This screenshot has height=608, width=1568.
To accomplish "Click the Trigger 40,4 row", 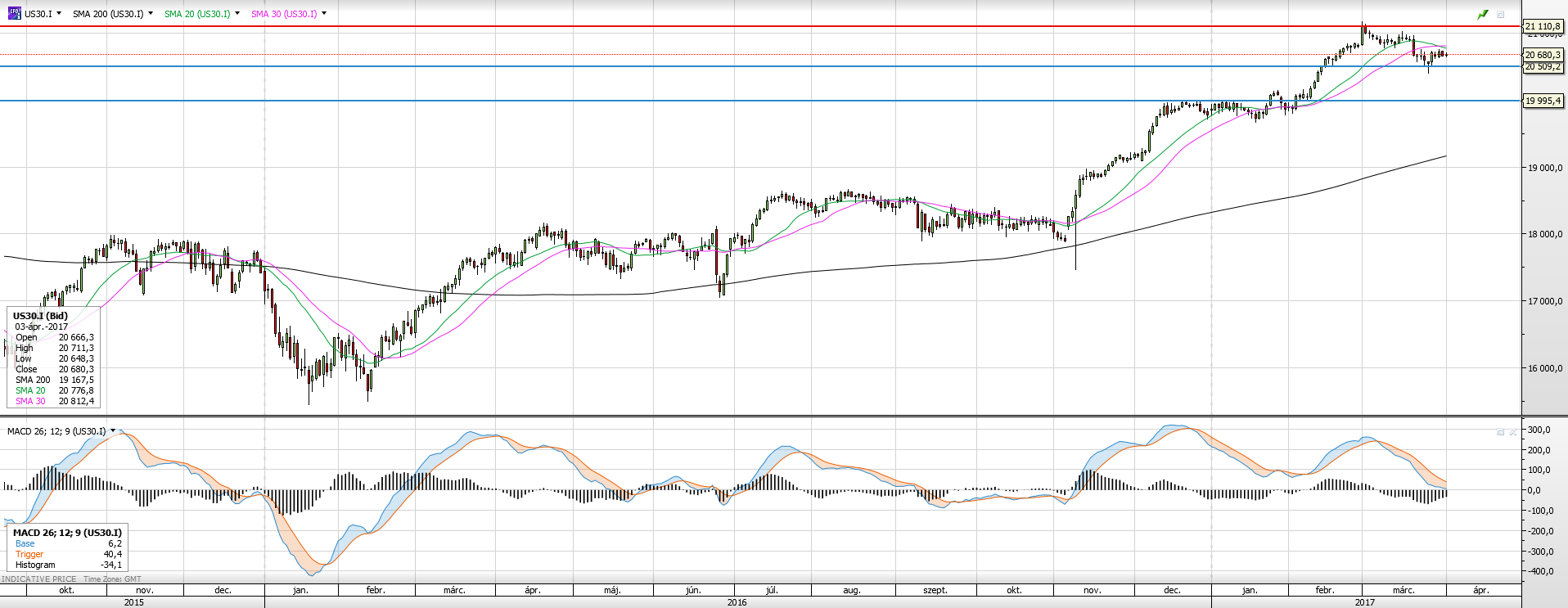I will [x=68, y=554].
